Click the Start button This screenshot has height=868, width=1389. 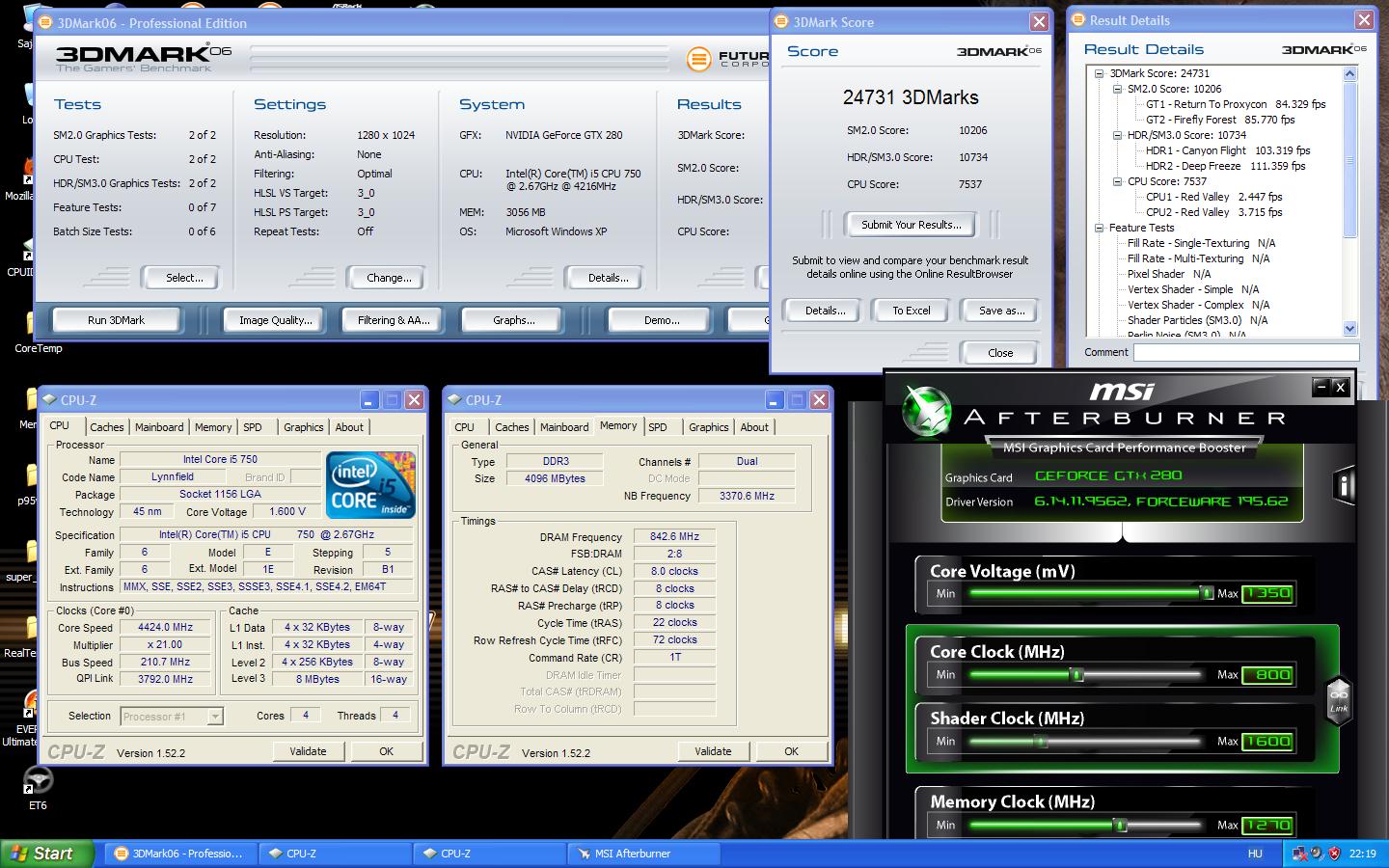(47, 854)
